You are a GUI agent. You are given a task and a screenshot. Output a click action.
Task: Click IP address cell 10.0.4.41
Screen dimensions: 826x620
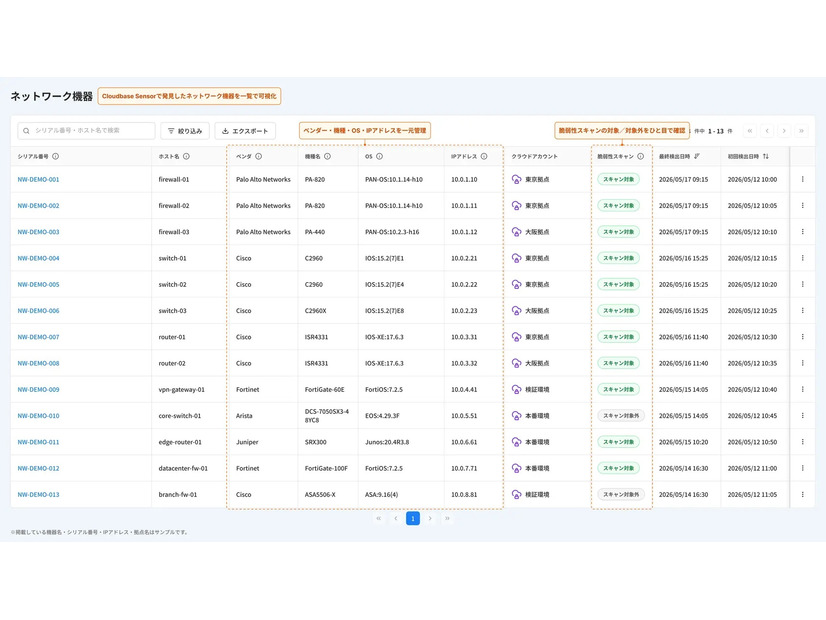[x=464, y=390]
